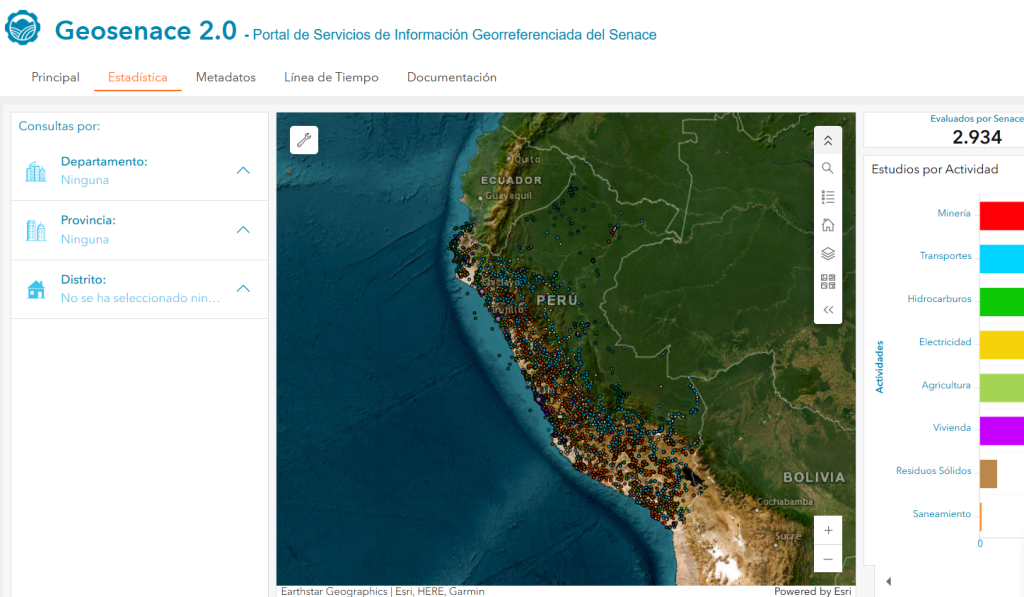Open the Metadatos tab
The image size is (1024, 597).
pyautogui.click(x=226, y=77)
